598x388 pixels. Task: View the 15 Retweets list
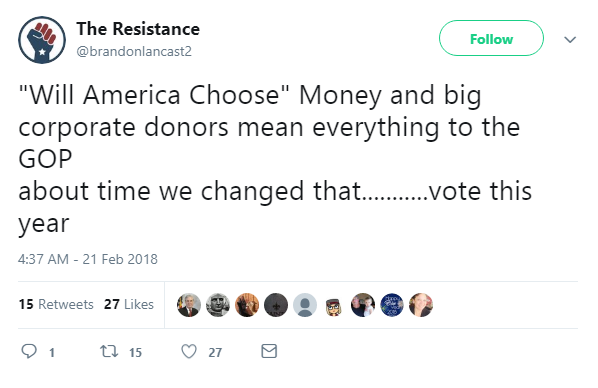[56, 304]
